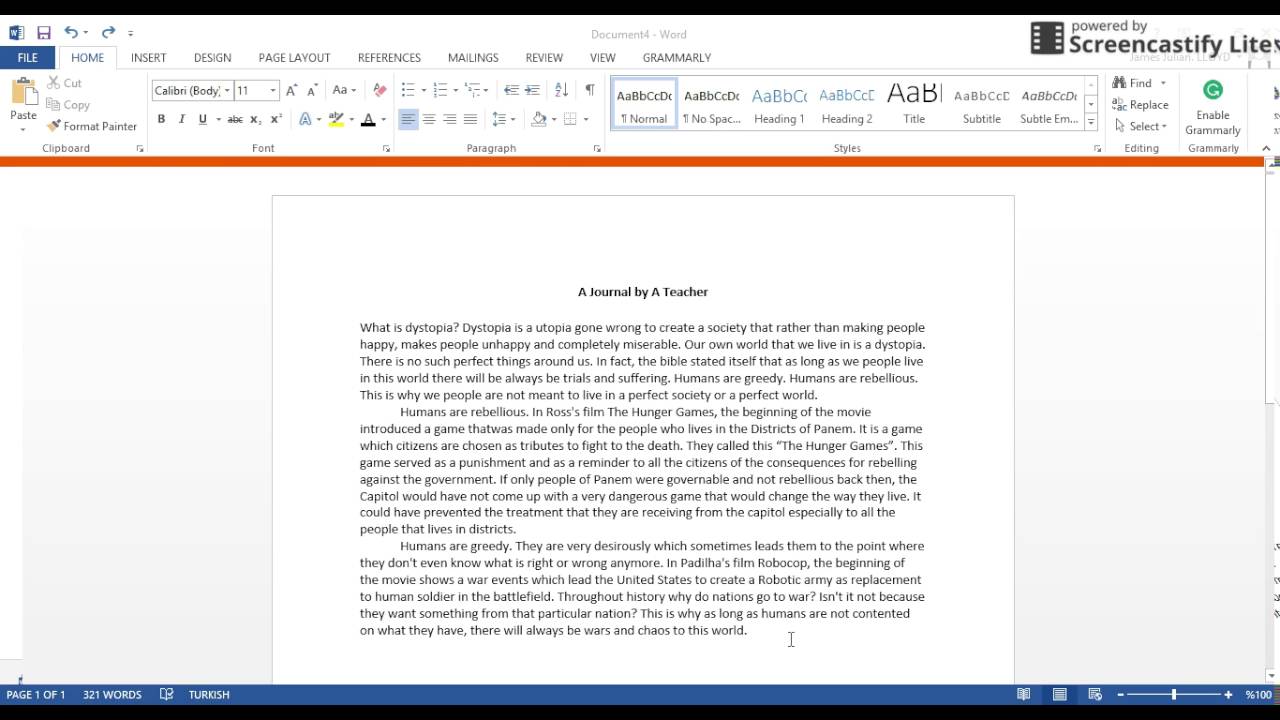
Task: Click the Replace command
Action: [1140, 105]
